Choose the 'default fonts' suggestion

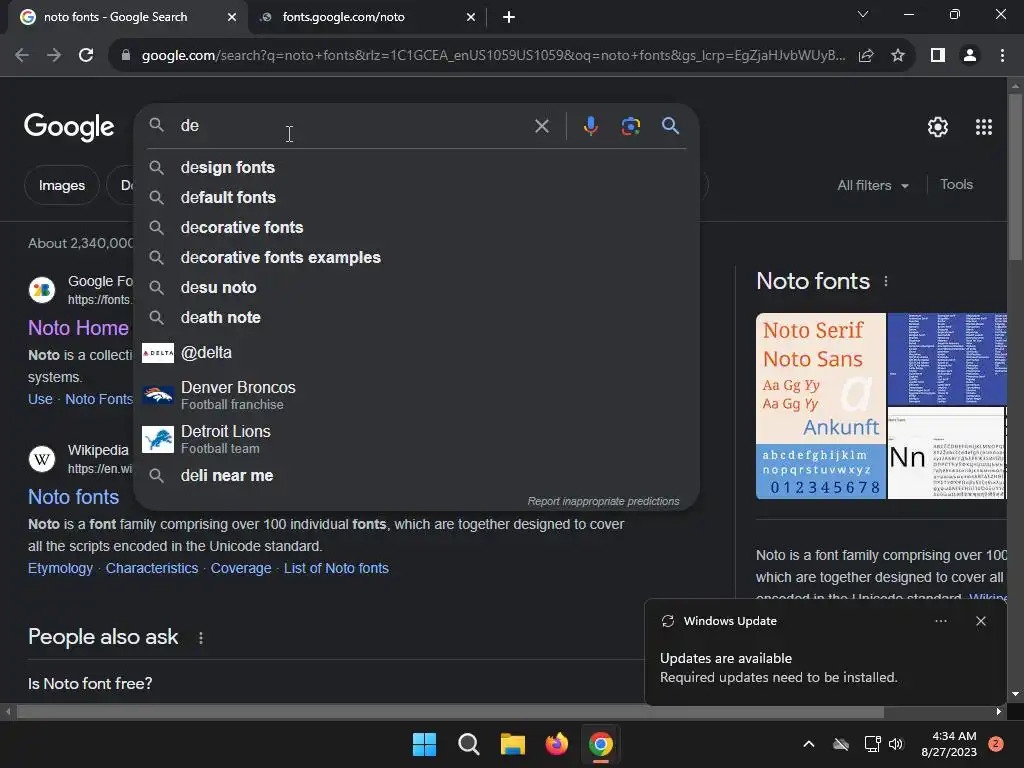(416, 198)
